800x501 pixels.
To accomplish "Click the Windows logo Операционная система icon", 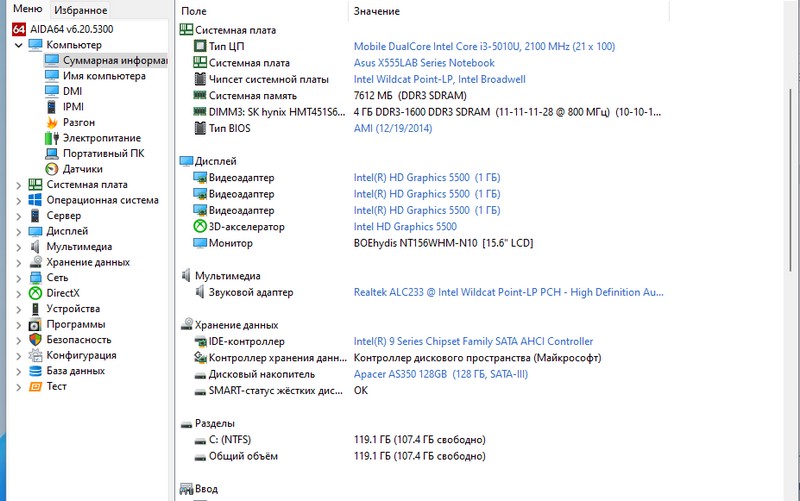I will [x=35, y=200].
